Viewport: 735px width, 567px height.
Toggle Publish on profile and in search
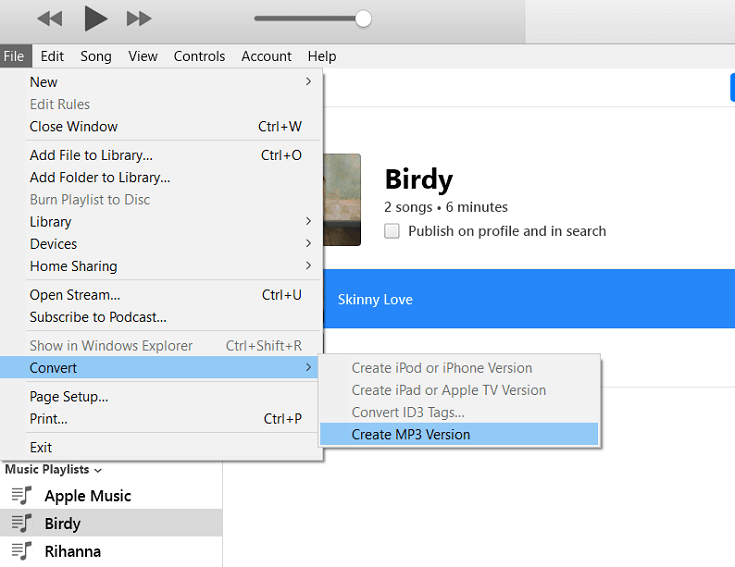[392, 231]
